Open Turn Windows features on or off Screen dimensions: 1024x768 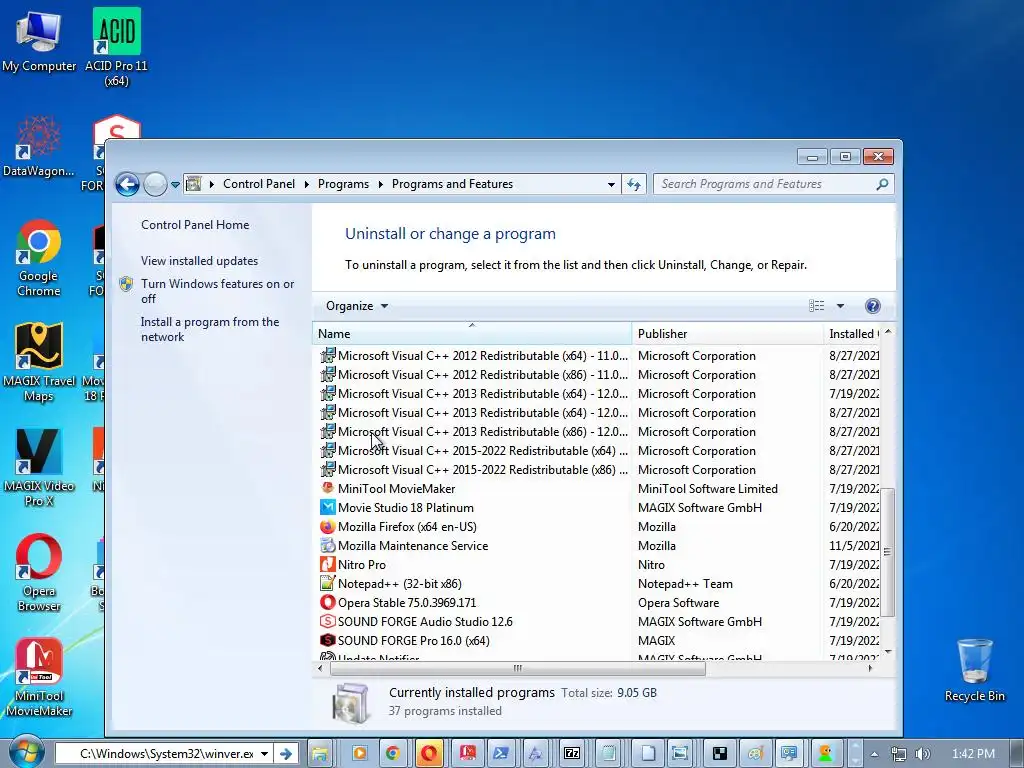217,291
